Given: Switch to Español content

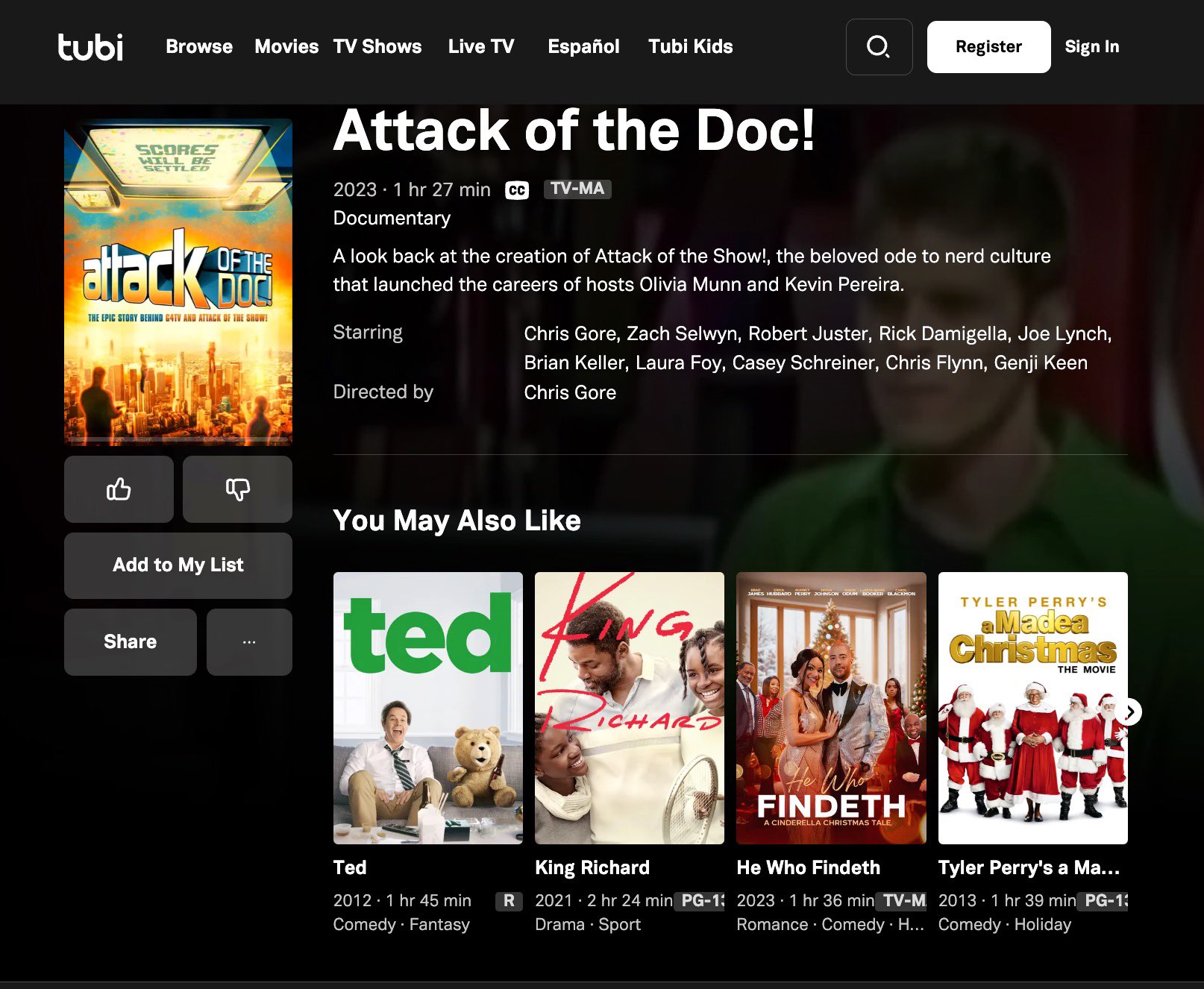Looking at the screenshot, I should click(x=583, y=46).
